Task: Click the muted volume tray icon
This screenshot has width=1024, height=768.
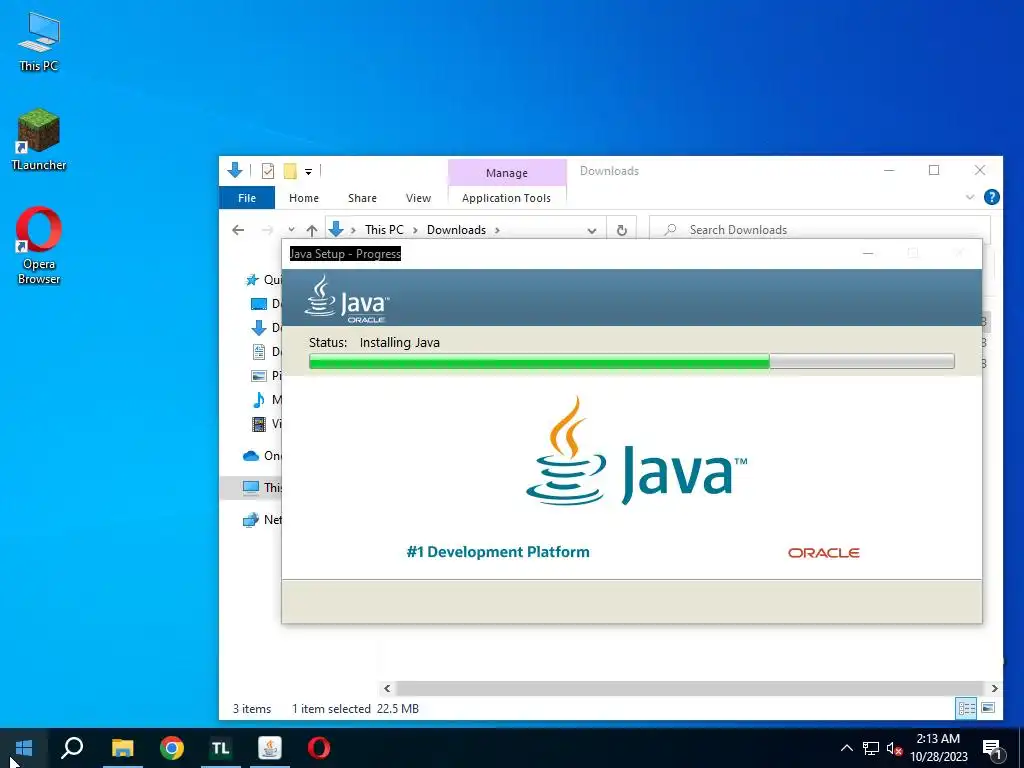Action: pyautogui.click(x=894, y=748)
